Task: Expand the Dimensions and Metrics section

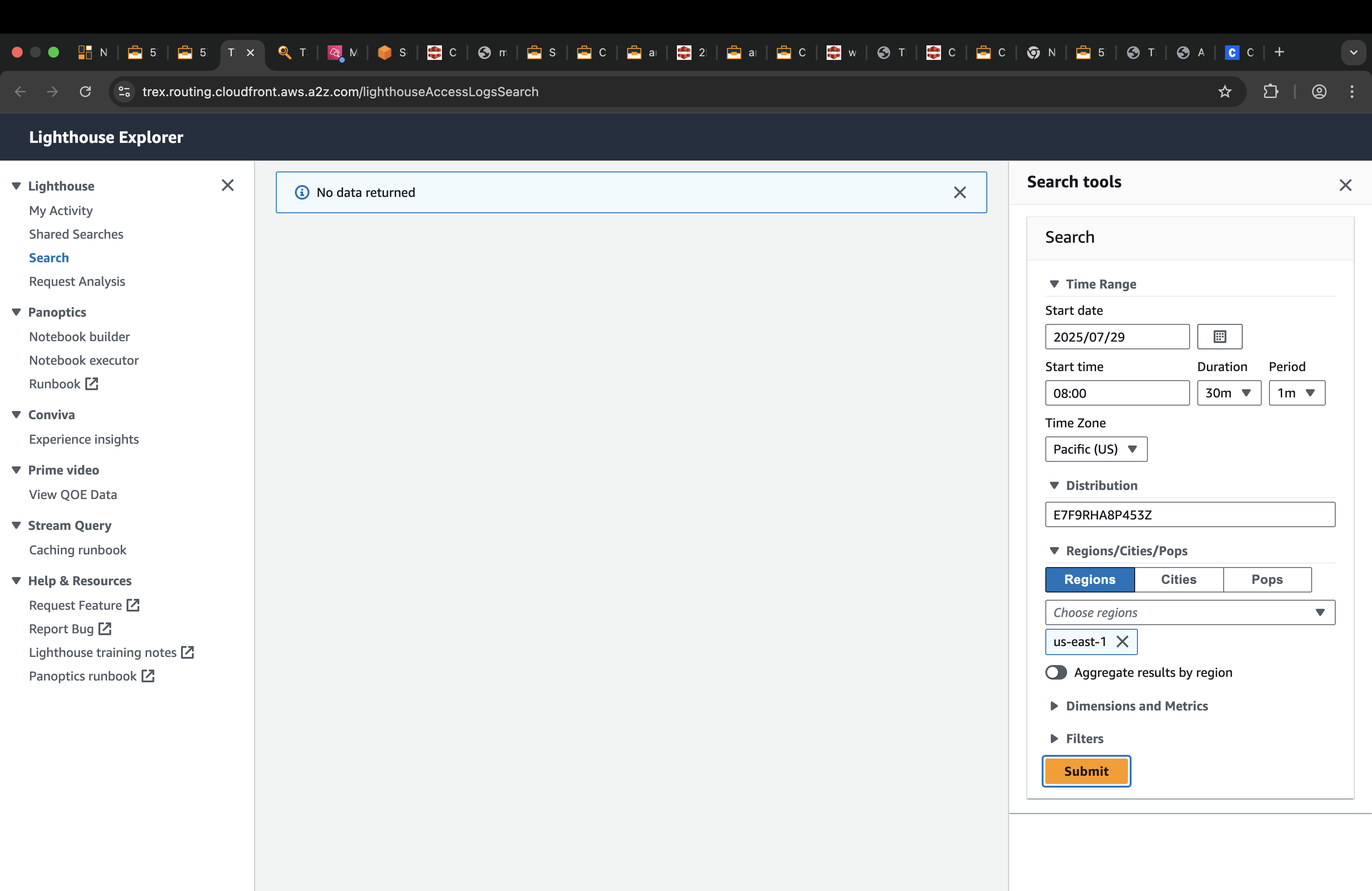Action: click(x=1136, y=706)
